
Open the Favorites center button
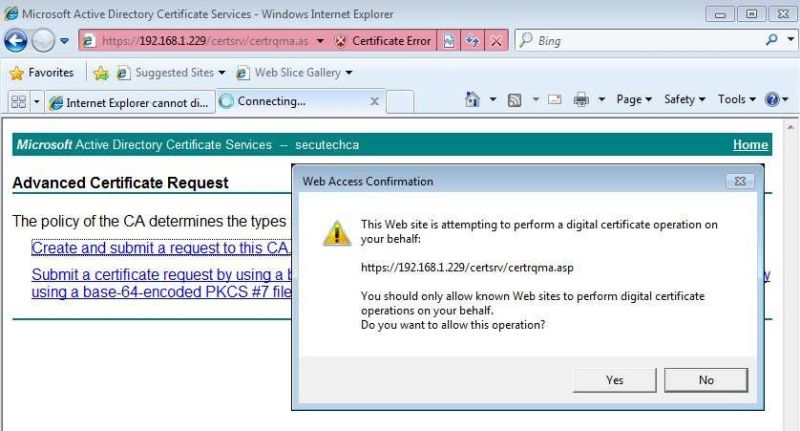[42, 73]
